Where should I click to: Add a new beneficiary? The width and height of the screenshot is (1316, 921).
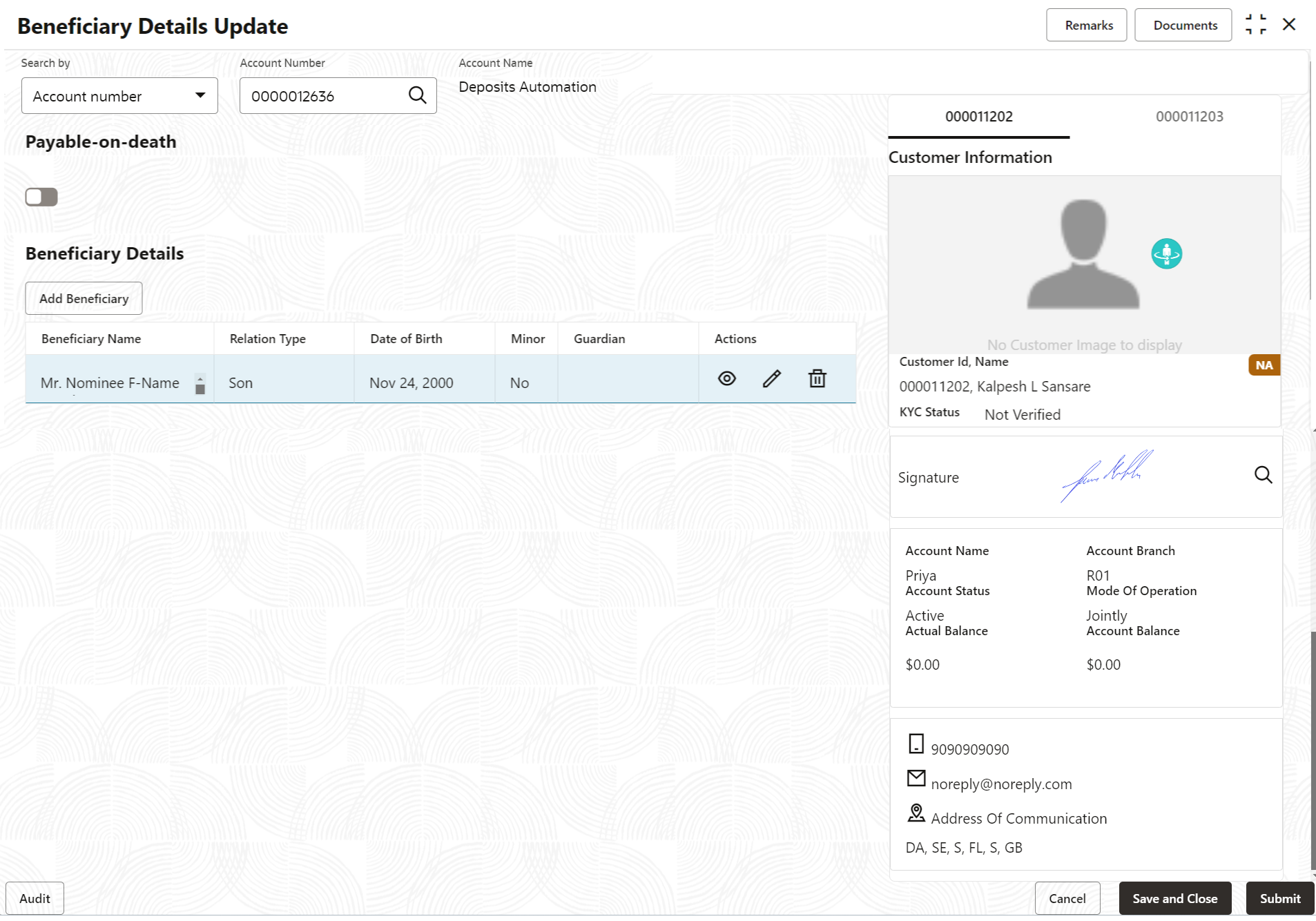[84, 298]
